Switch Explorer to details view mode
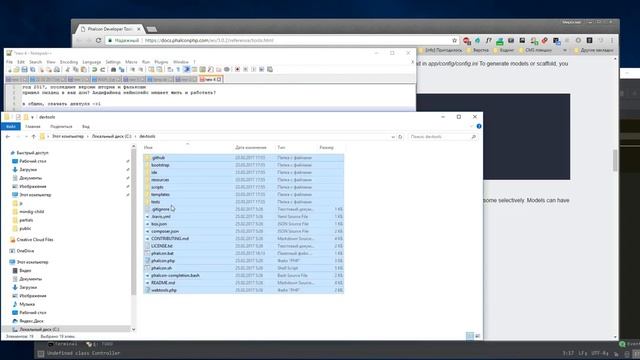This screenshot has width=640, height=360. click(470, 336)
